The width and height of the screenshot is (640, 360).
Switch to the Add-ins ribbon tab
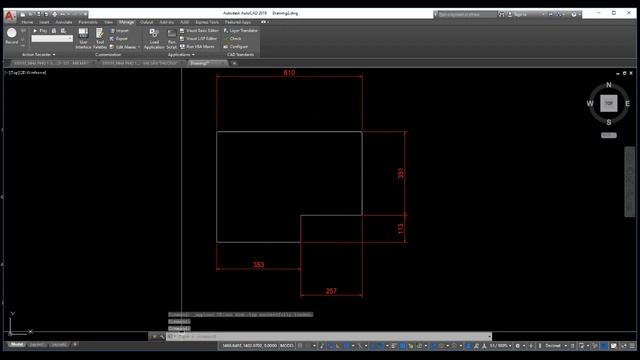click(x=167, y=22)
